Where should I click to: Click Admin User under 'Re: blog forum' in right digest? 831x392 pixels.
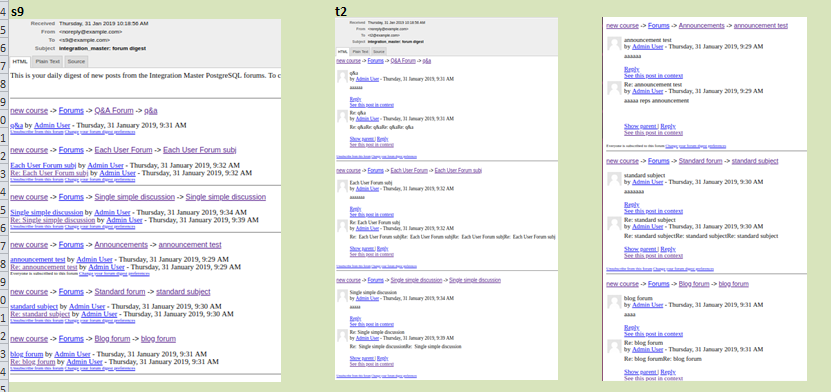pos(648,350)
